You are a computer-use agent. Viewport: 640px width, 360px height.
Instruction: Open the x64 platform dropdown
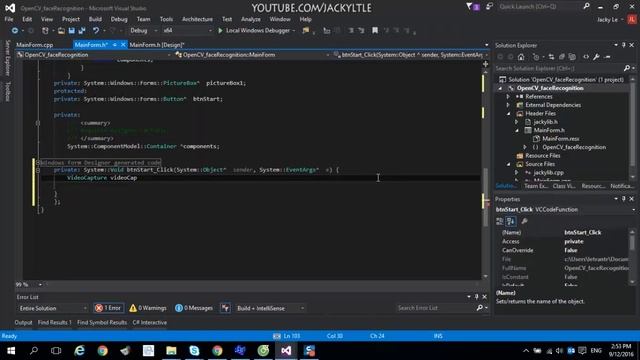click(187, 31)
